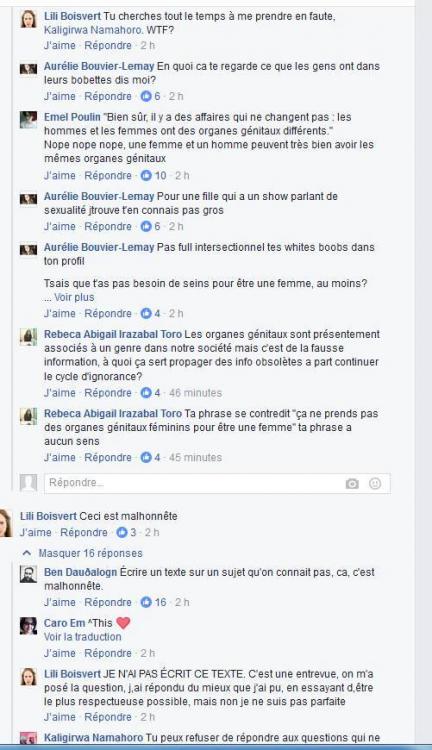This screenshot has width=432, height=750.
Task: Click Emel Poulin's profile picture
Action: [28, 120]
